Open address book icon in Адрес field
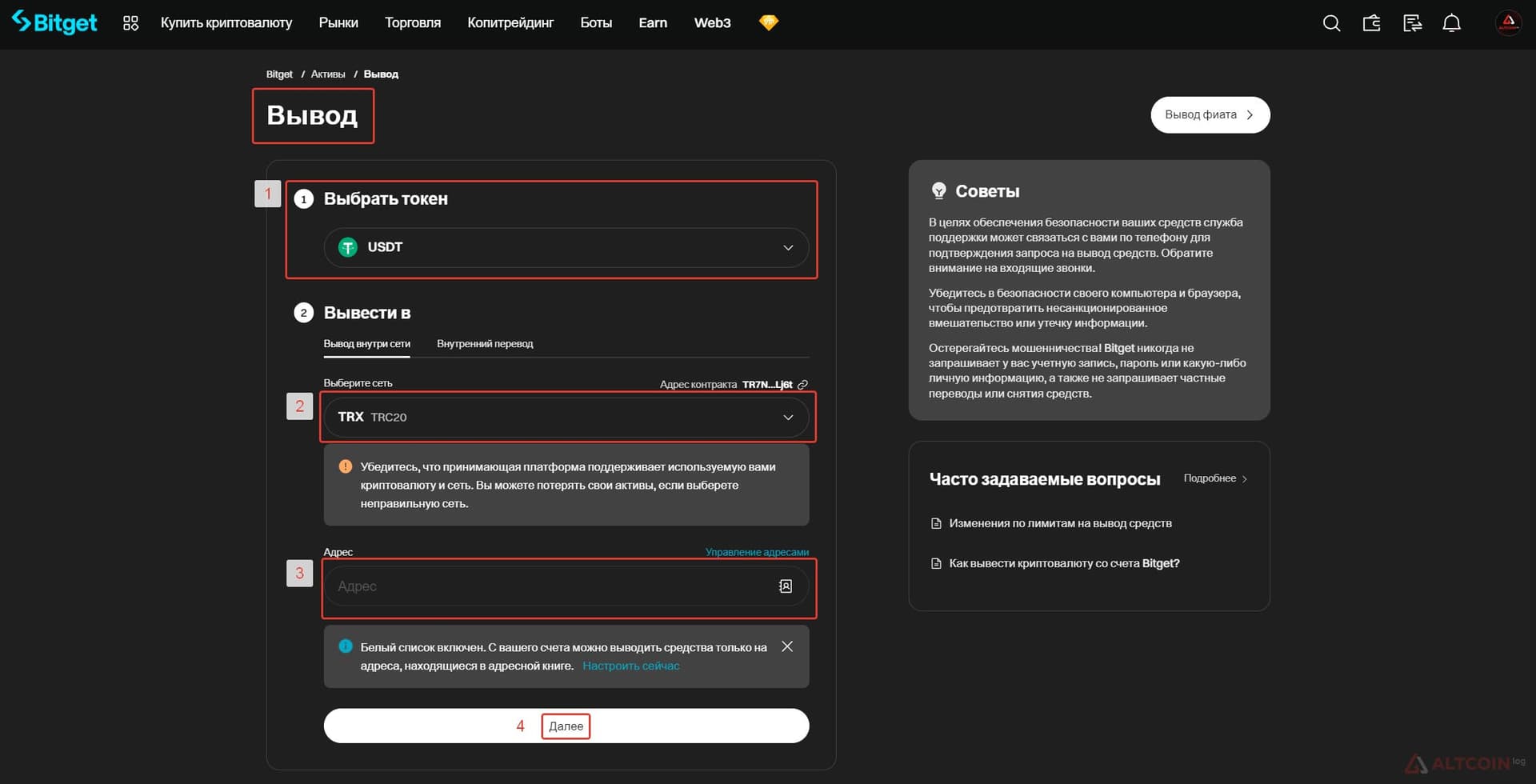 (786, 586)
